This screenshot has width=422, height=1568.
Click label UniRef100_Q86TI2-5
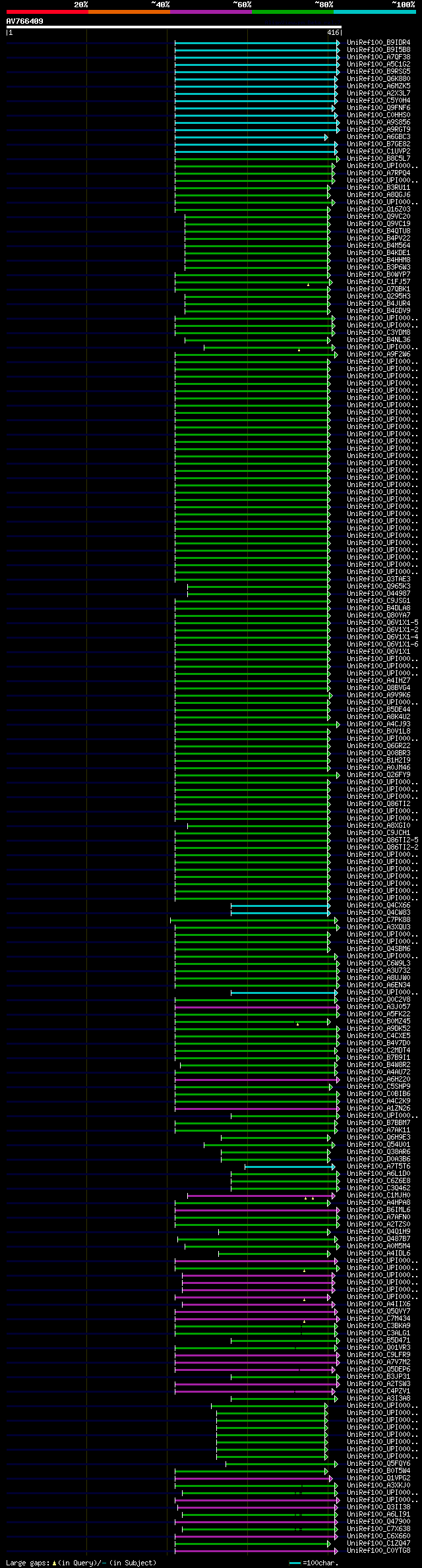[382, 840]
